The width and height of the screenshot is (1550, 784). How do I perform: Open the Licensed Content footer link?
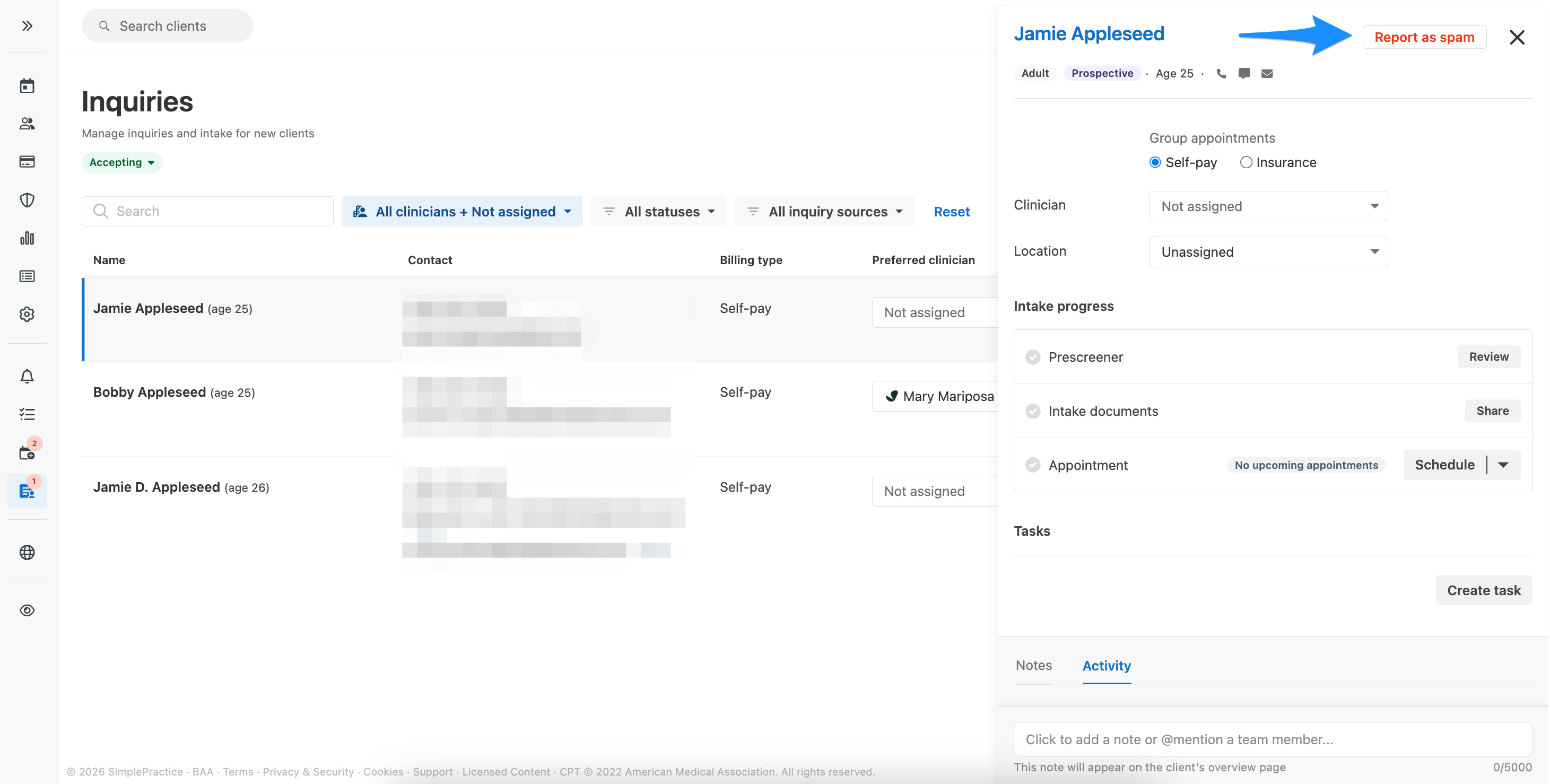[506, 771]
